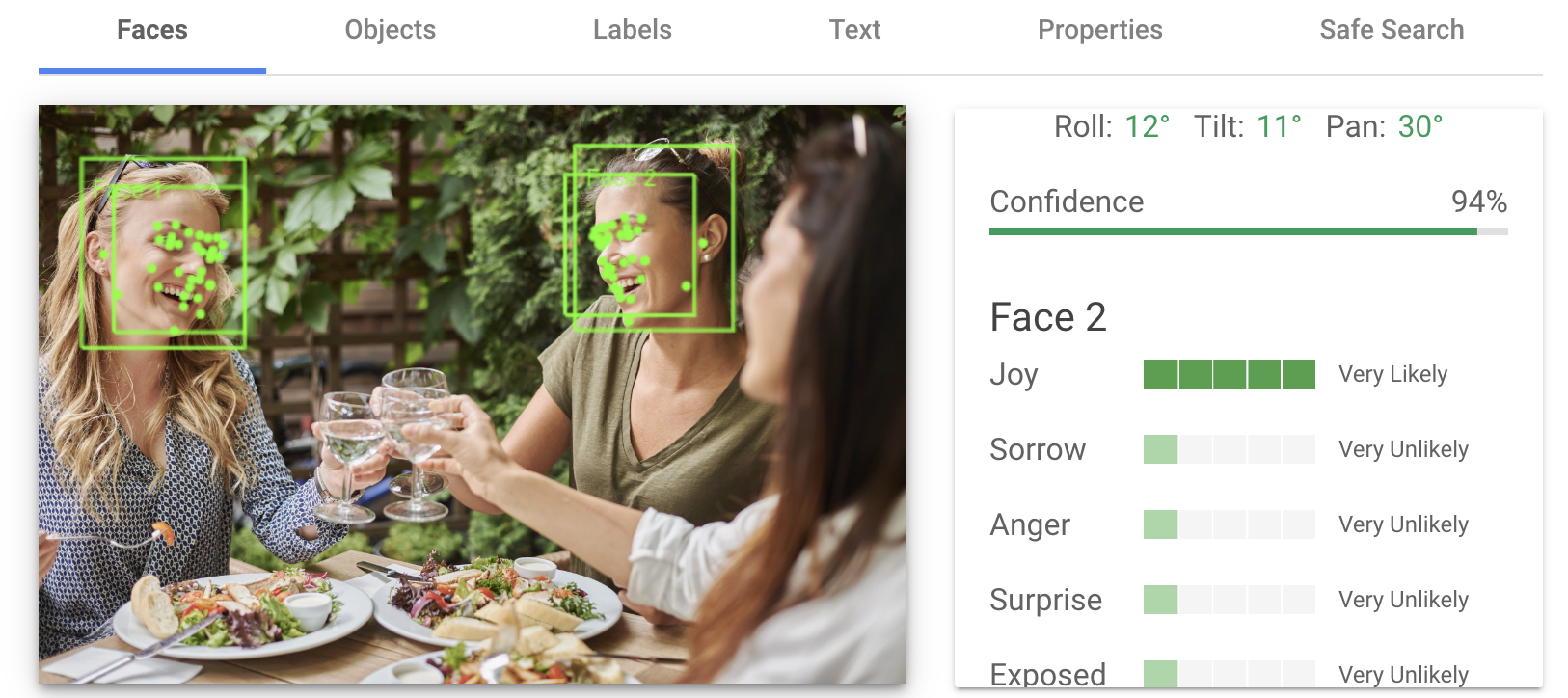Click the Anger likelihood bar

(1230, 524)
